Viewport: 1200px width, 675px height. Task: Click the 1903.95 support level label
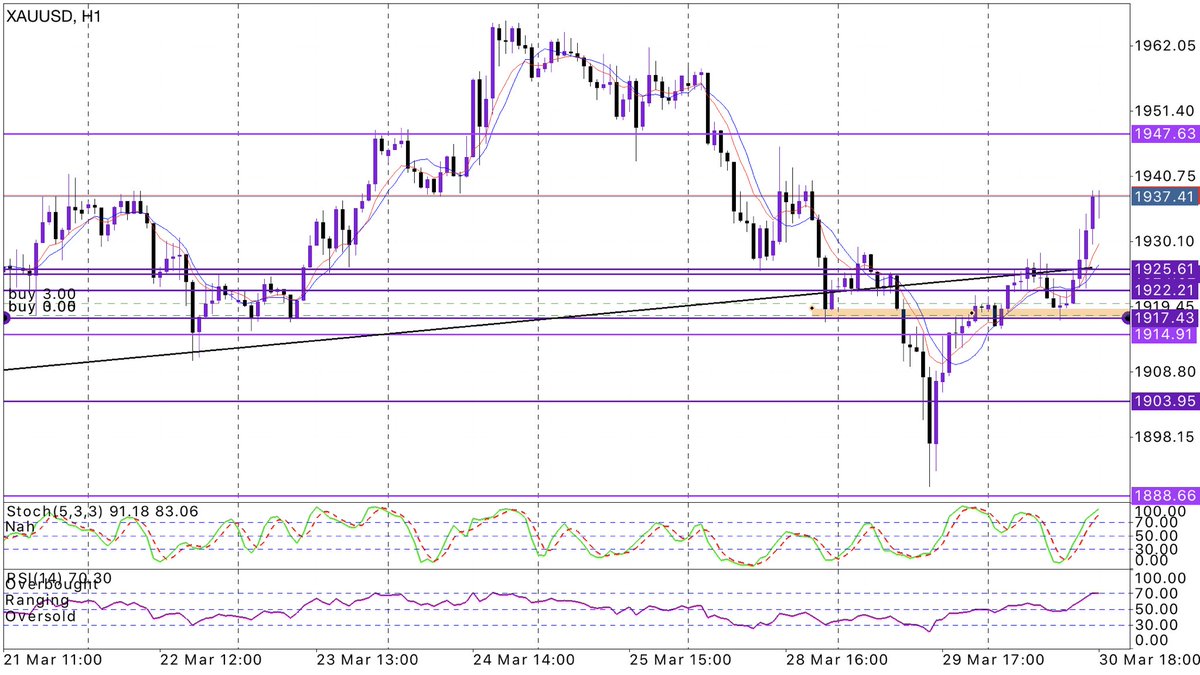pyautogui.click(x=1164, y=401)
